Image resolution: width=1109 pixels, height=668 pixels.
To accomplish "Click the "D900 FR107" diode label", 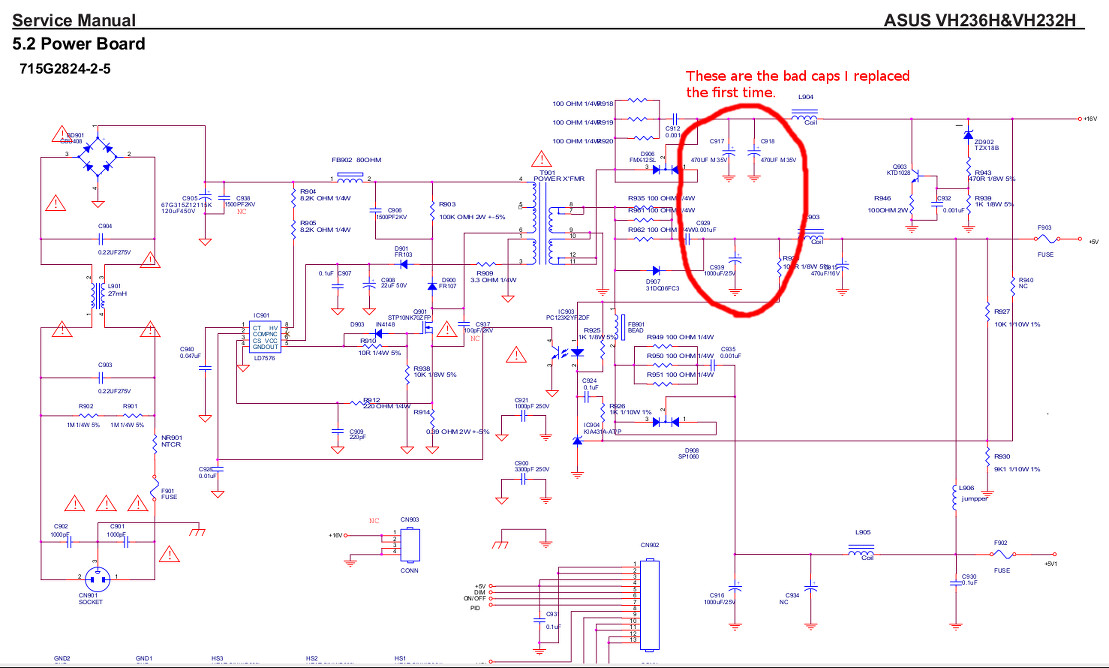I will click(448, 283).
